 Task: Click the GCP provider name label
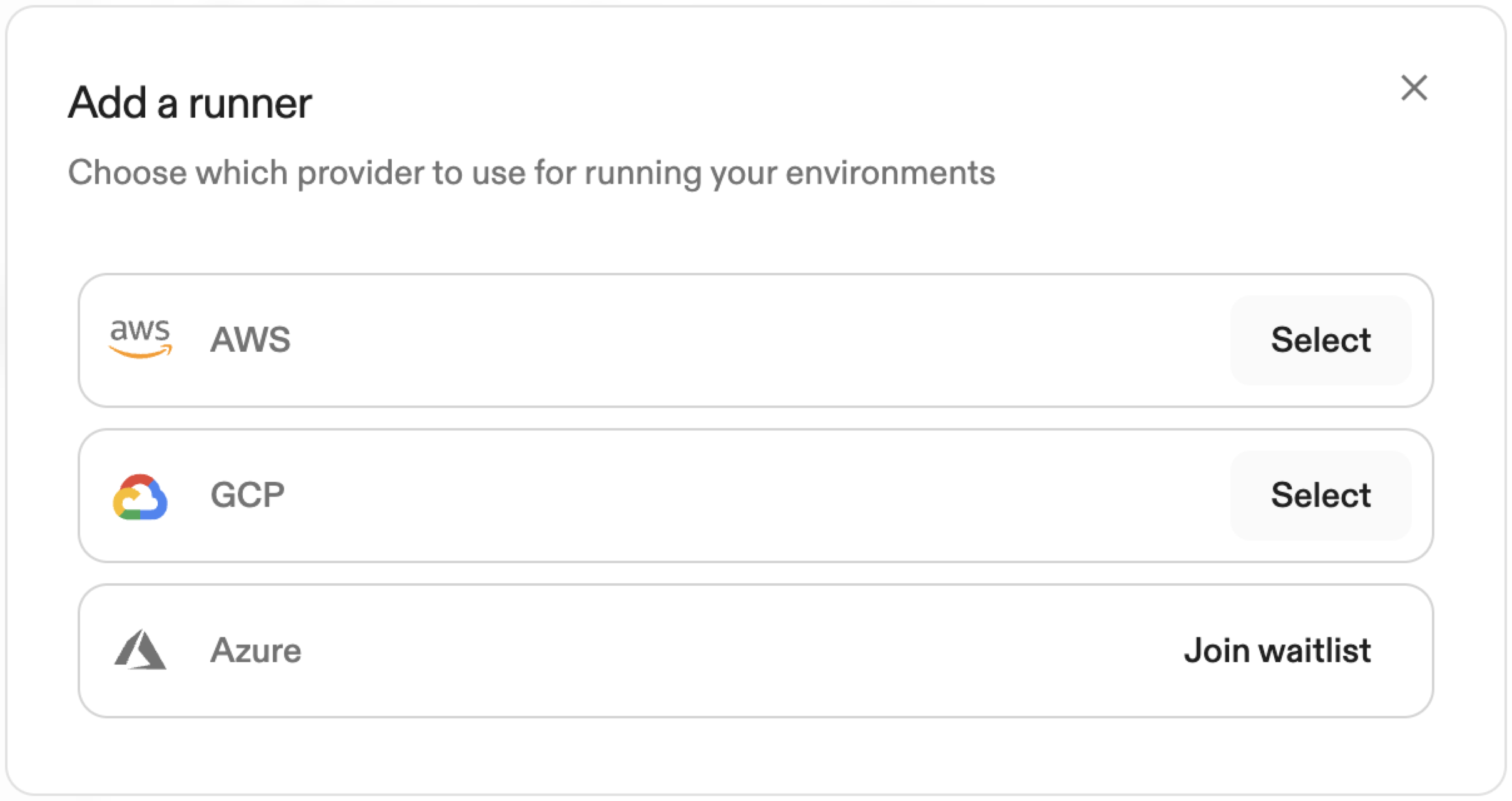[247, 495]
